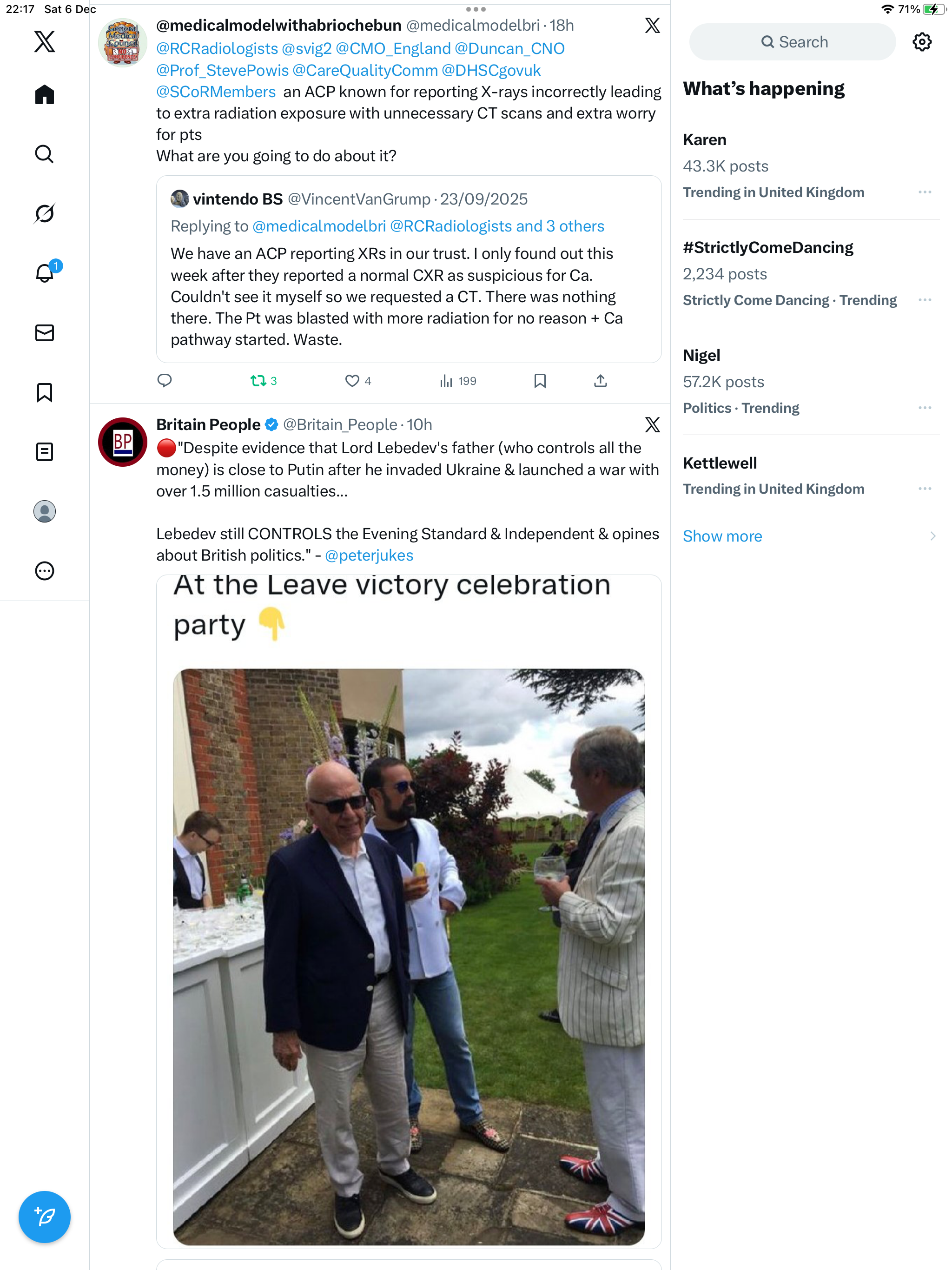Image resolution: width=952 pixels, height=1270 pixels.
Task: Open Messages envelope icon
Action: coord(44,333)
